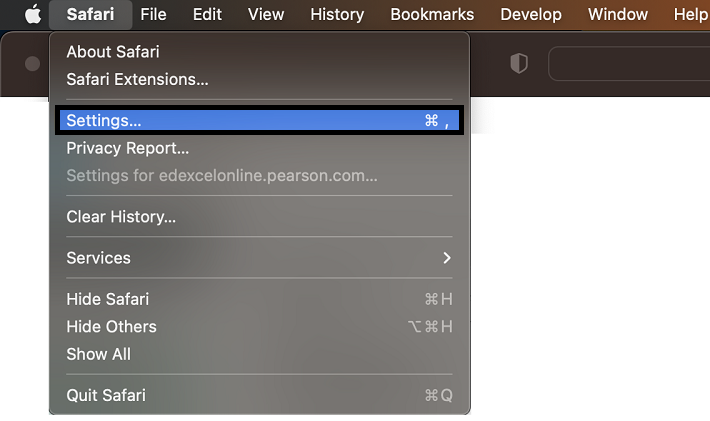Open the View menu
710x421 pixels.
tap(266, 14)
